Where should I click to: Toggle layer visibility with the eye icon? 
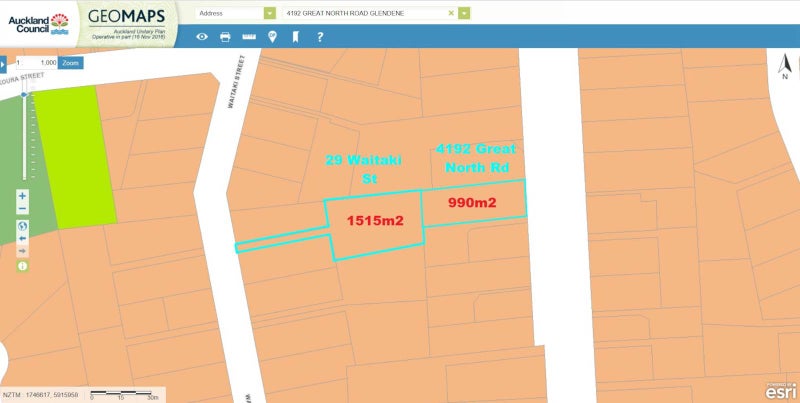pos(202,37)
